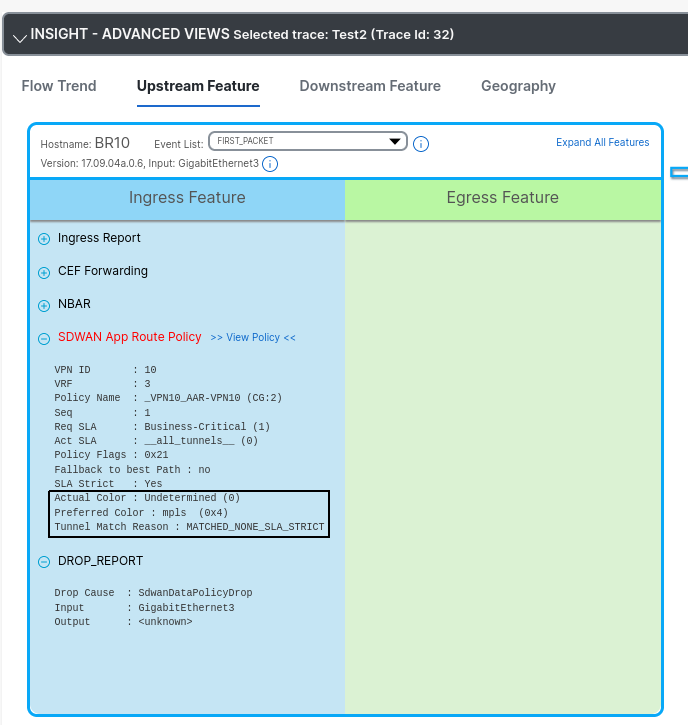Image resolution: width=688 pixels, height=725 pixels.
Task: Select the Upstream Feature tab
Action: (x=198, y=86)
